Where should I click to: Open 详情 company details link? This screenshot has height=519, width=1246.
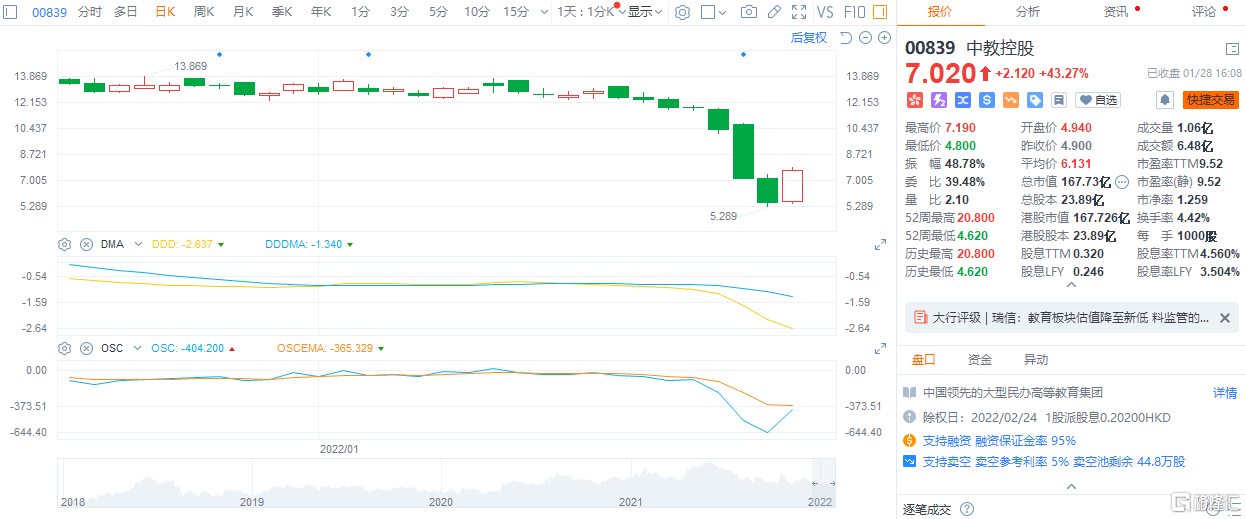point(1224,393)
